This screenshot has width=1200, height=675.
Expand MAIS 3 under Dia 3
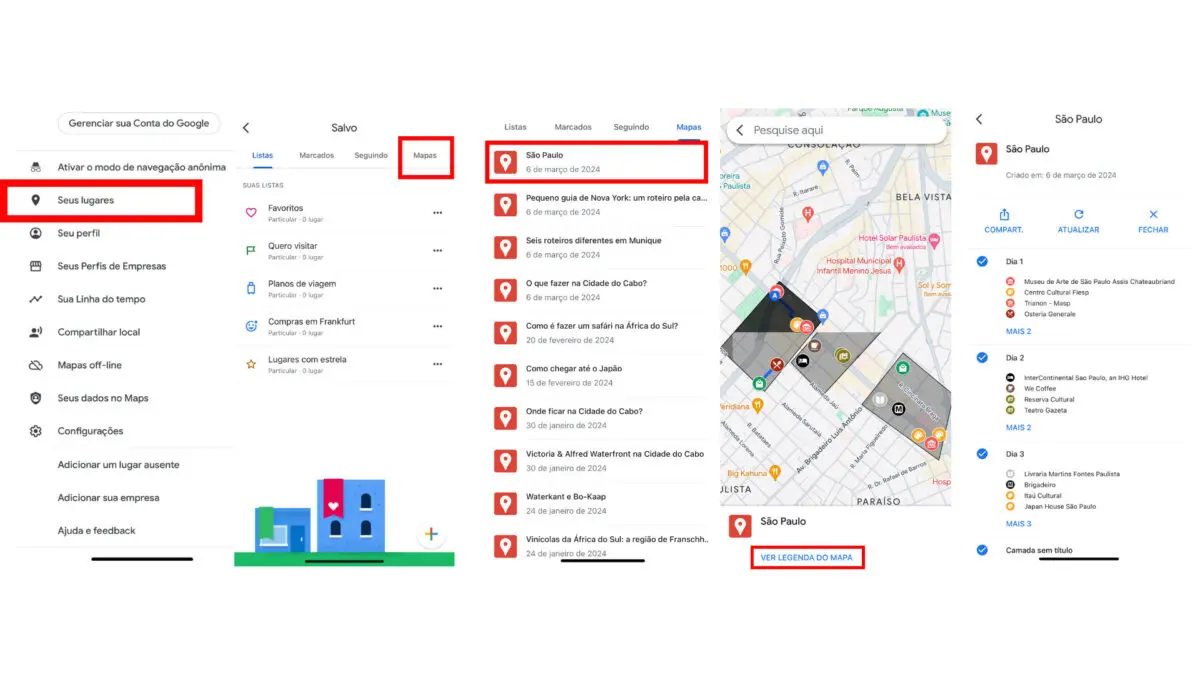1017,523
